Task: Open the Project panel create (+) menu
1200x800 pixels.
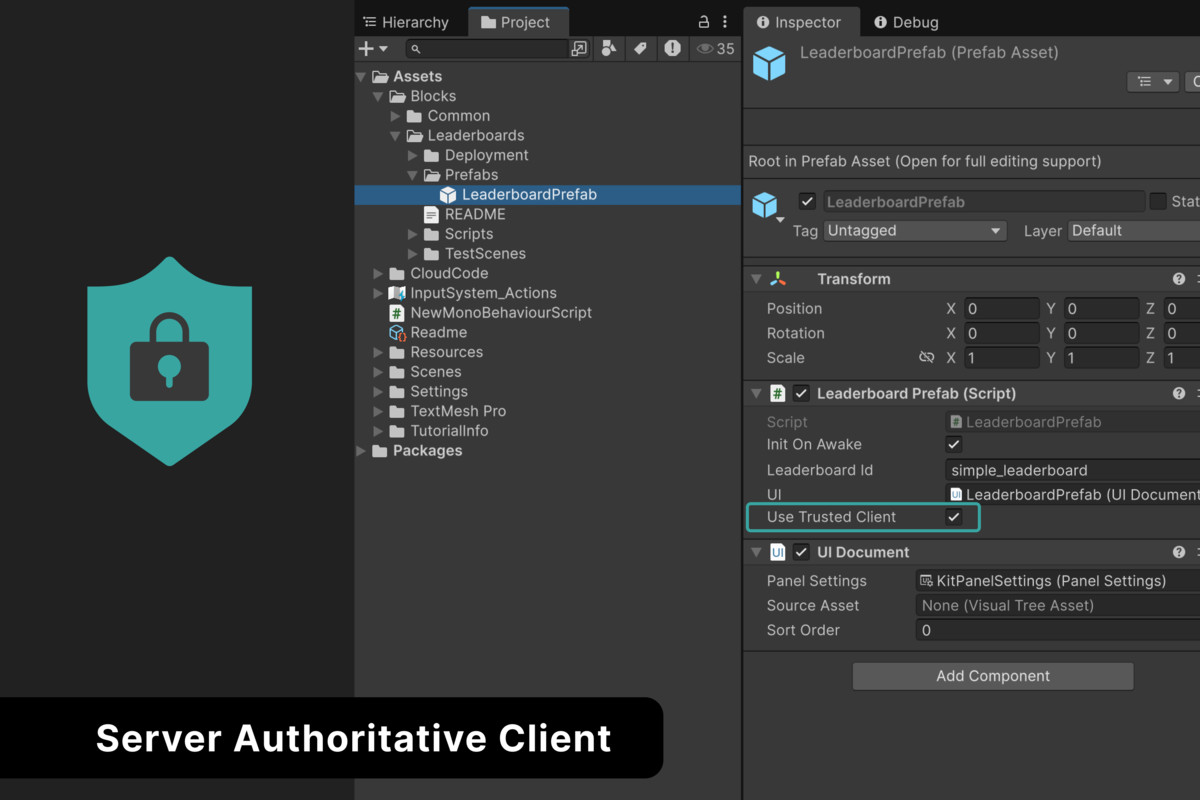Action: [x=373, y=48]
